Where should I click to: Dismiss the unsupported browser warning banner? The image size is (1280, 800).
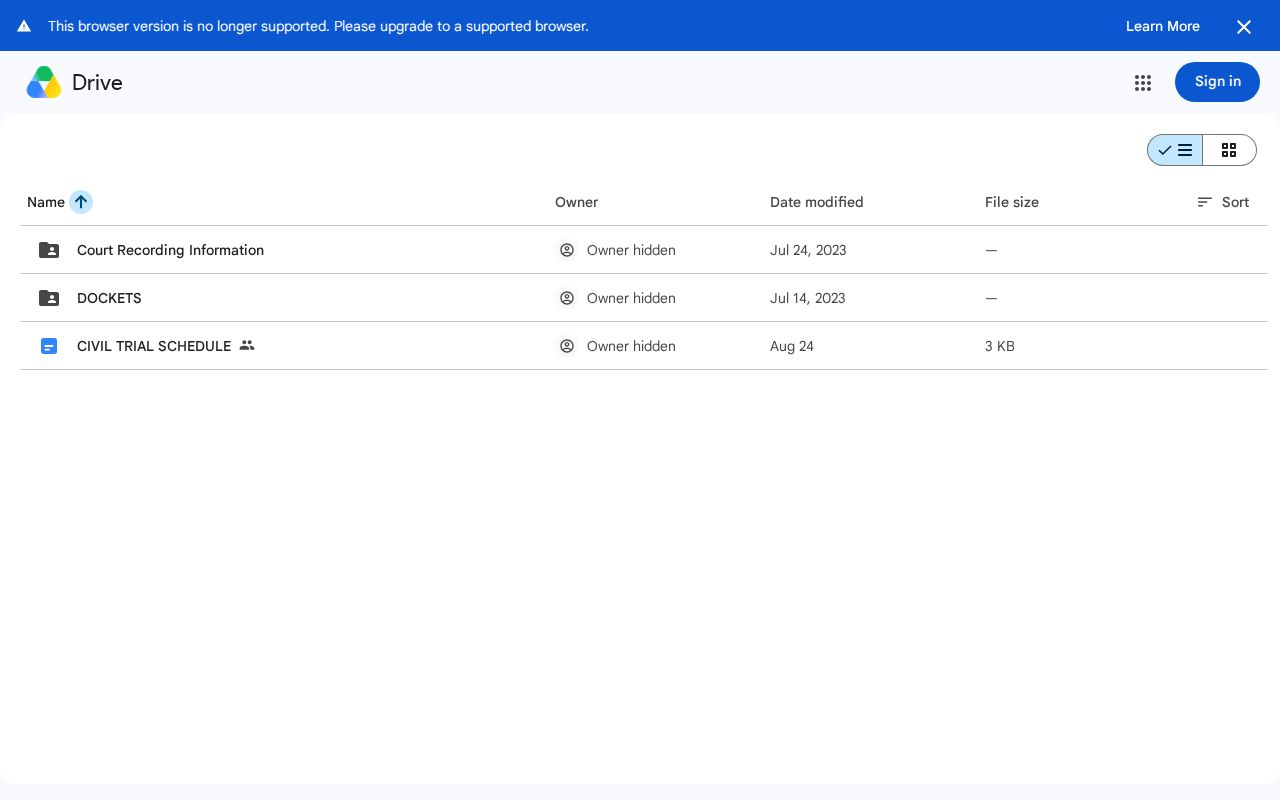point(1244,27)
